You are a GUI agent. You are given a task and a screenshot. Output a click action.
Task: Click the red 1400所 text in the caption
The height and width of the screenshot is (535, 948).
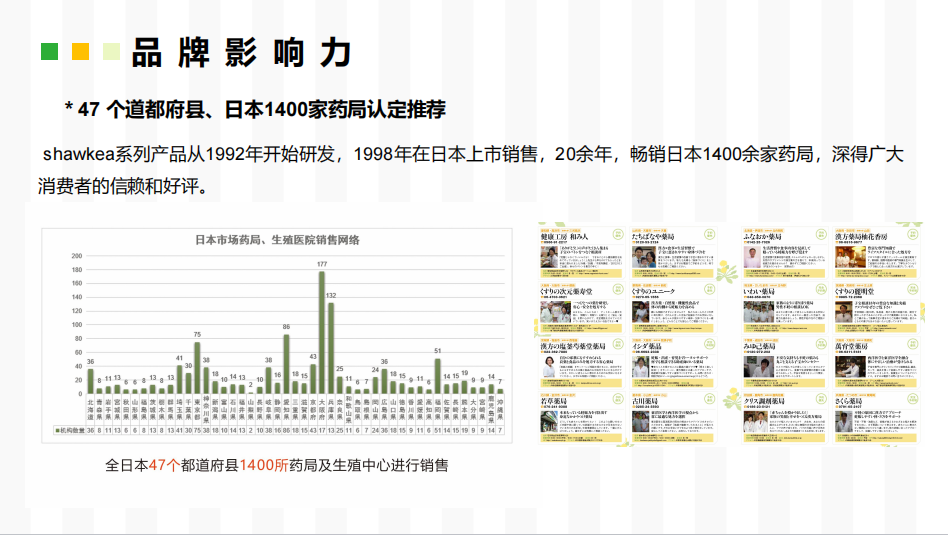pyautogui.click(x=264, y=465)
